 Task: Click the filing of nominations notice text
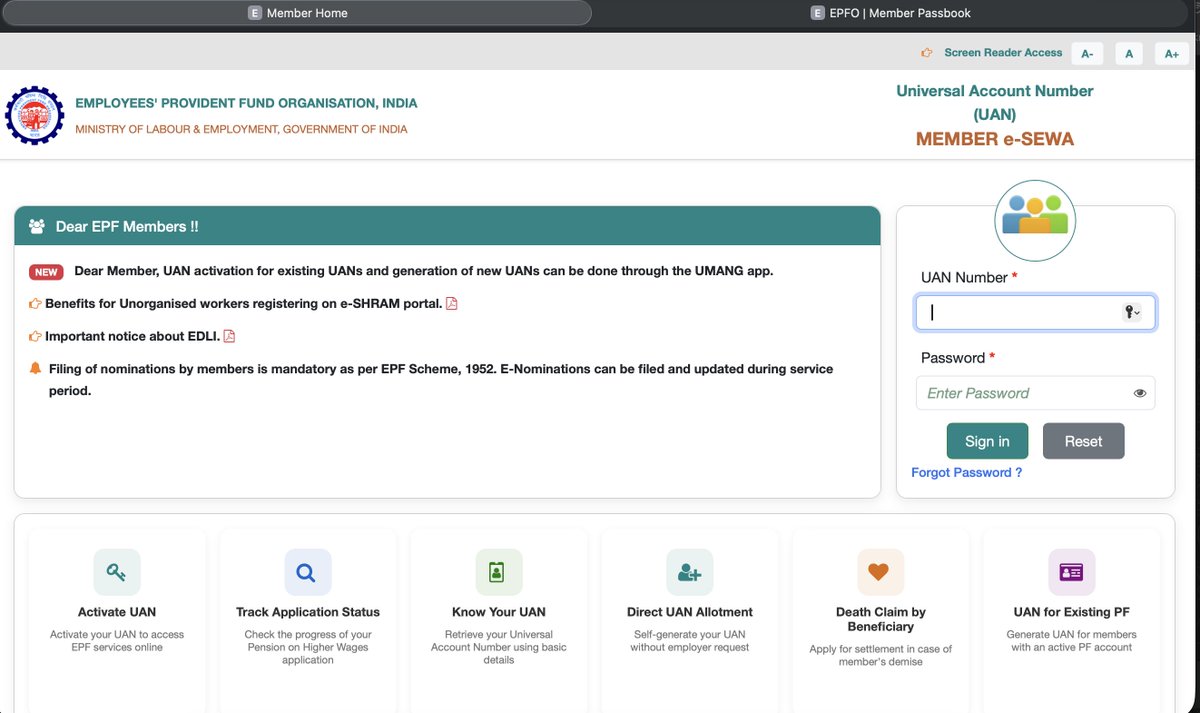tap(441, 380)
